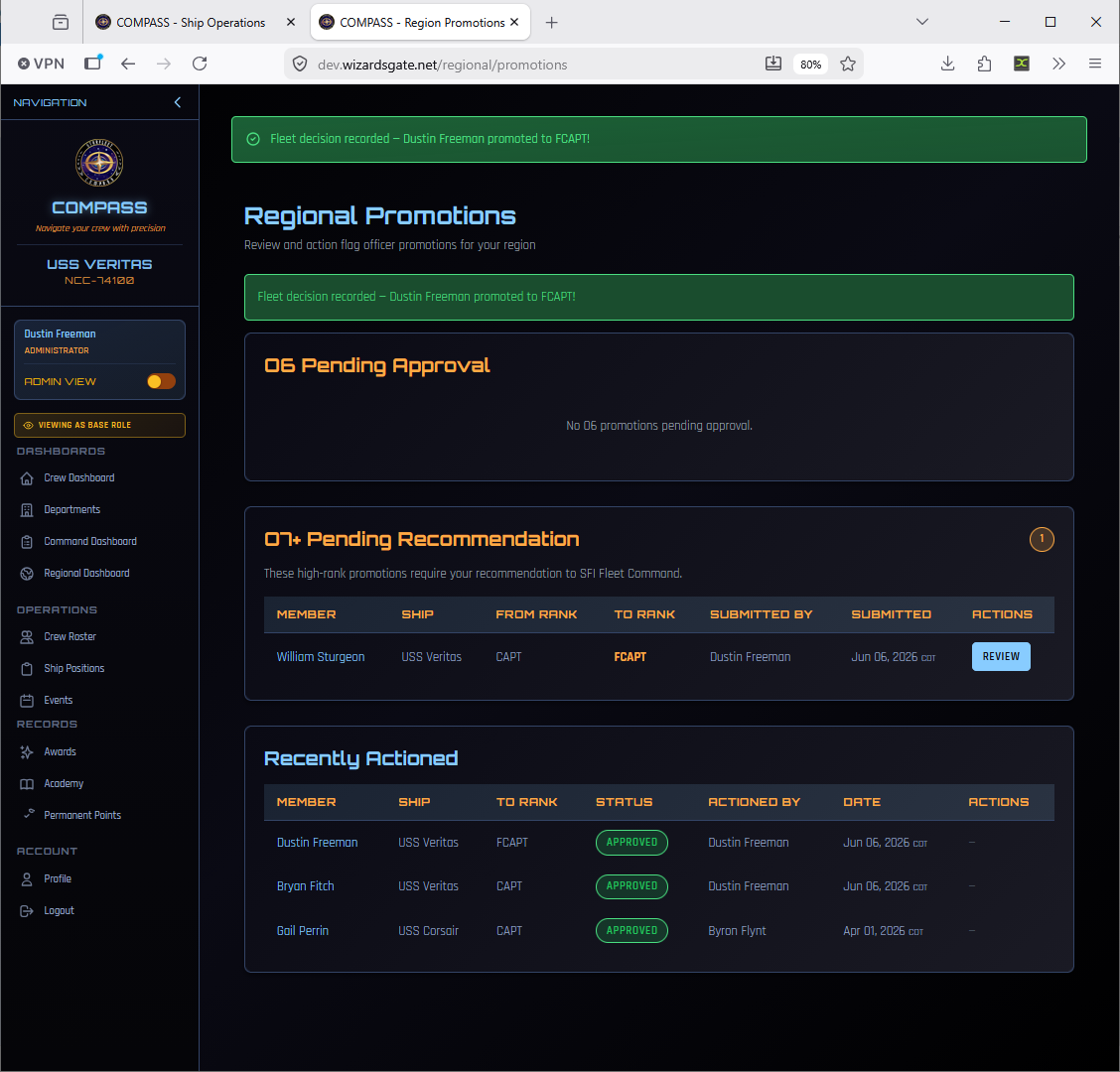The width and height of the screenshot is (1120, 1072).
Task: Click the Ship Positions clipboard icon
Action: point(27,669)
